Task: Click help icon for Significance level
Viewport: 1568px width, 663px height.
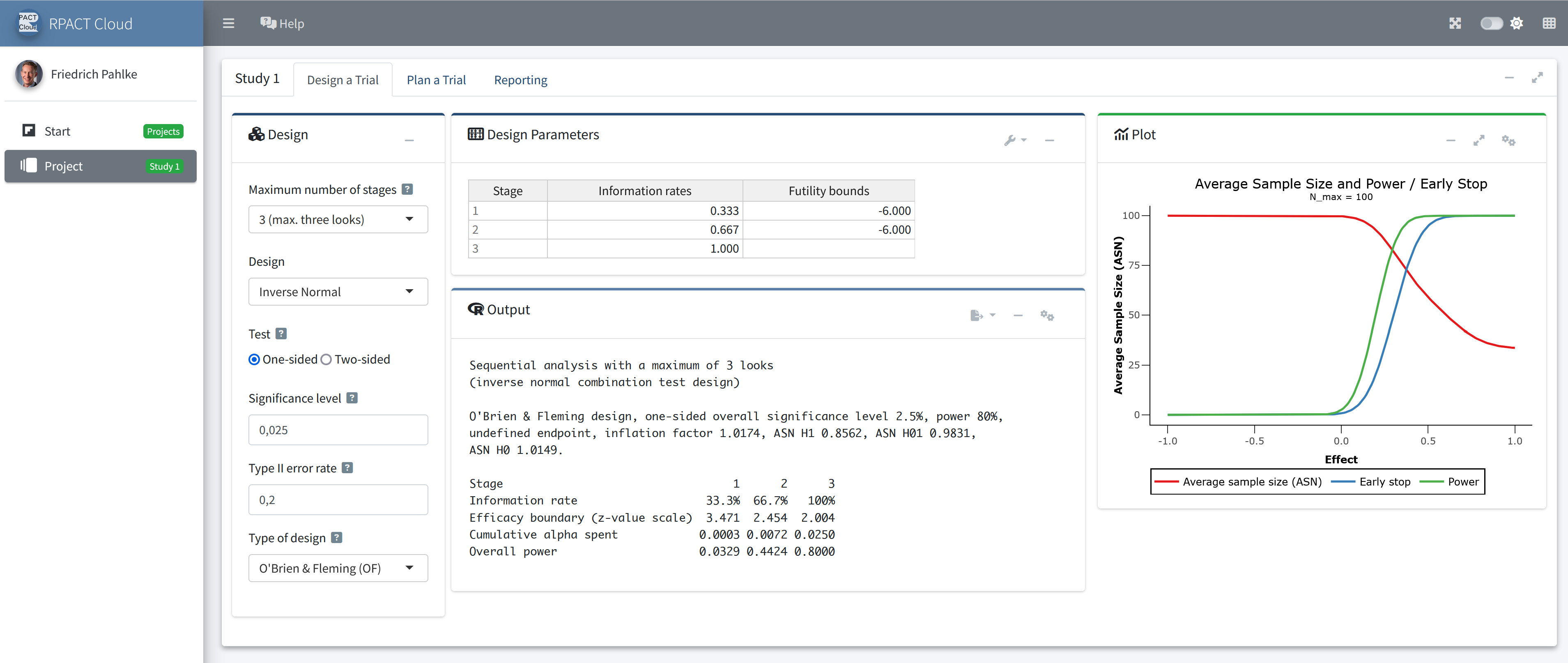Action: pos(352,398)
